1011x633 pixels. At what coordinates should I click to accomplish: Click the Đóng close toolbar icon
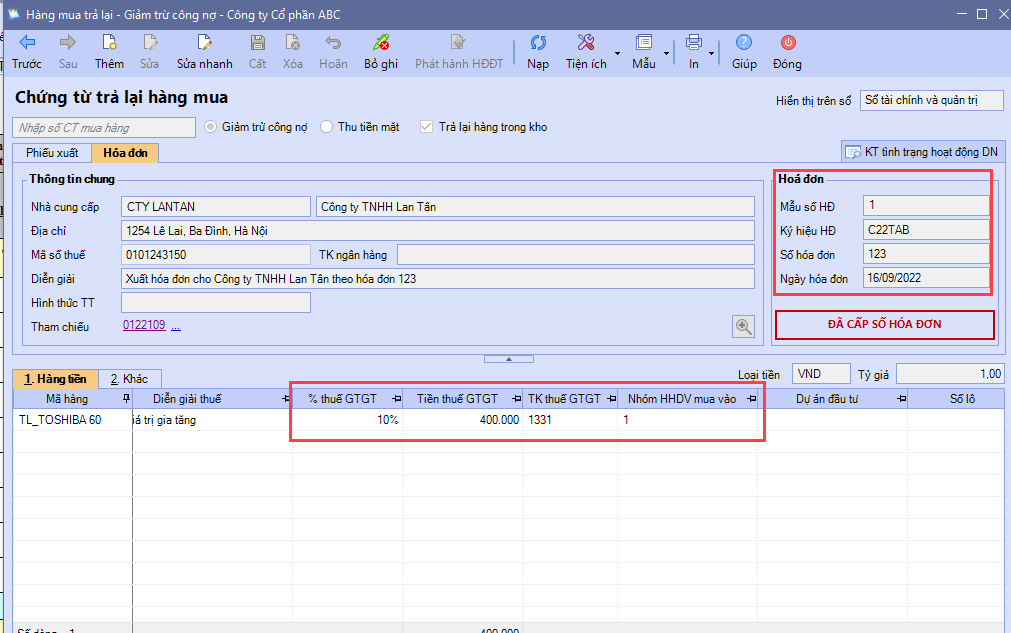[787, 43]
